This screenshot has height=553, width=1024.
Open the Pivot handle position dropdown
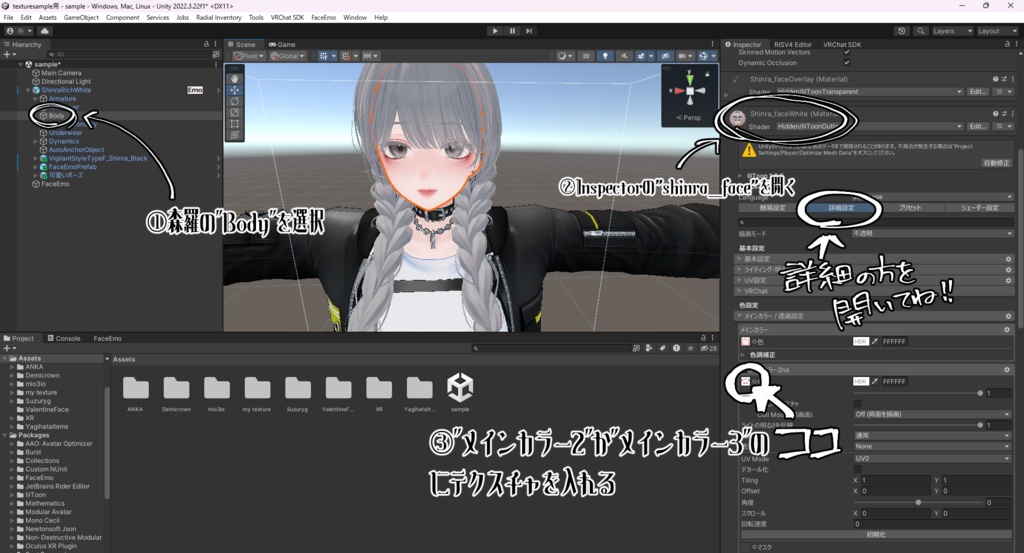tap(249, 56)
